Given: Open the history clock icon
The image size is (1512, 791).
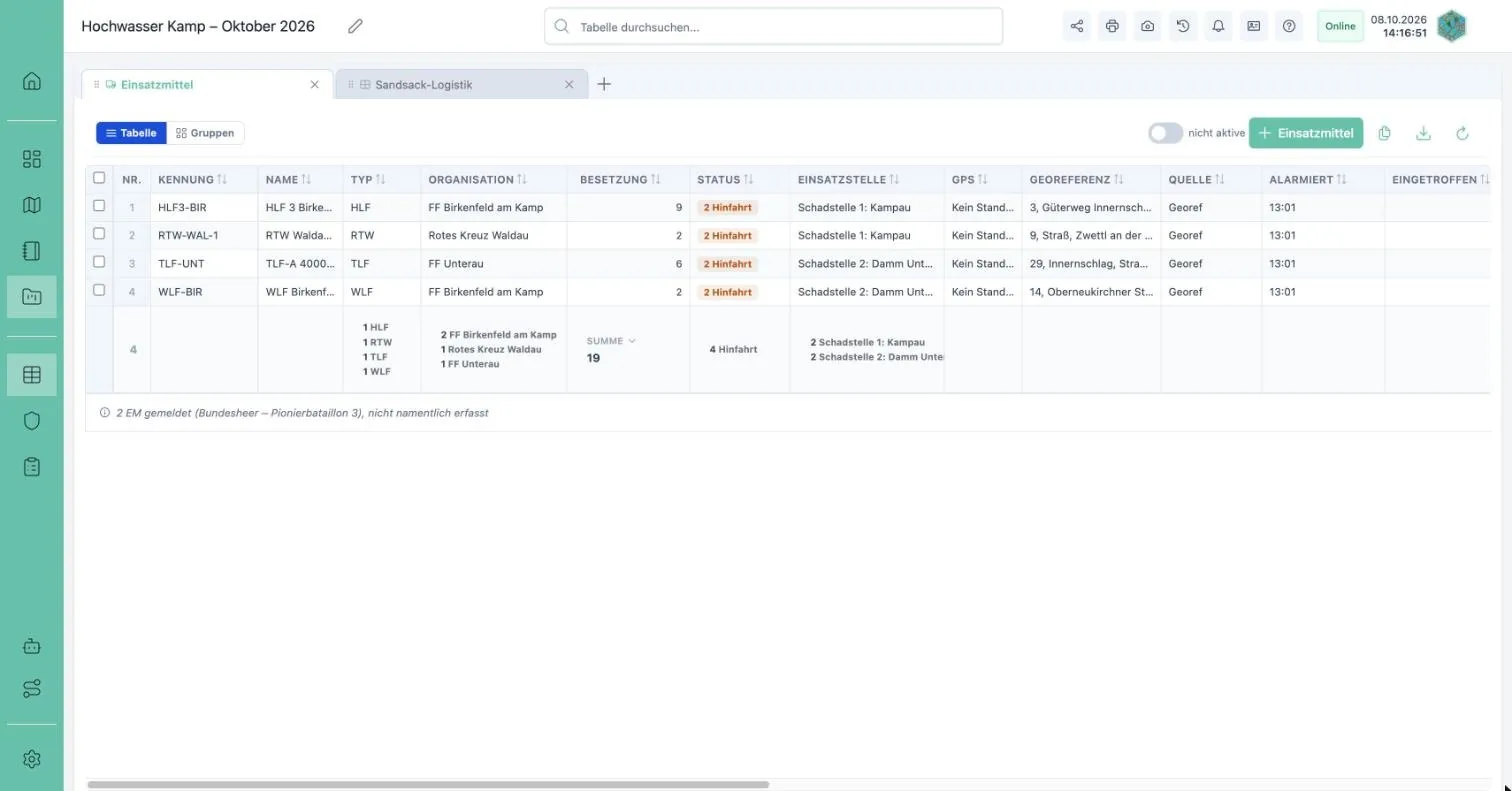Looking at the screenshot, I should (x=1183, y=26).
